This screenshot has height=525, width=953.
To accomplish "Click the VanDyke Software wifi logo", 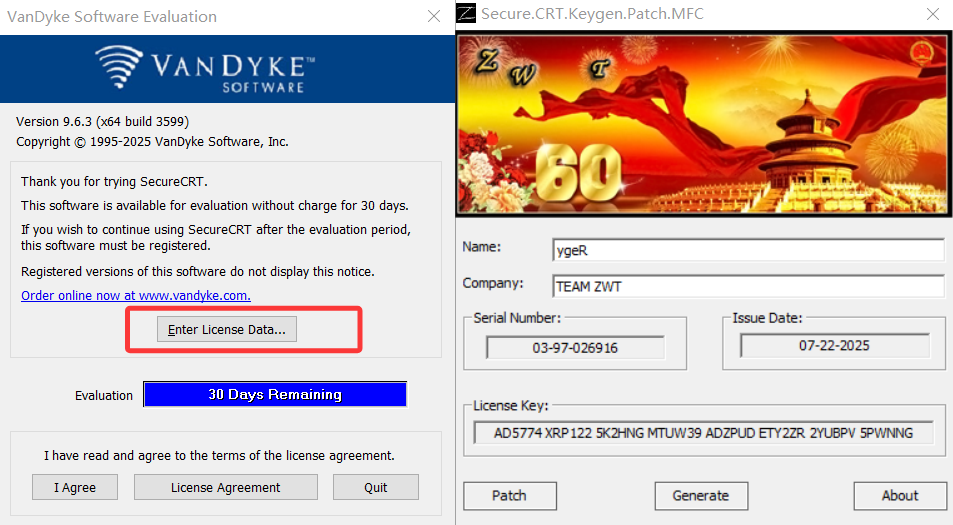I will pyautogui.click(x=119, y=66).
